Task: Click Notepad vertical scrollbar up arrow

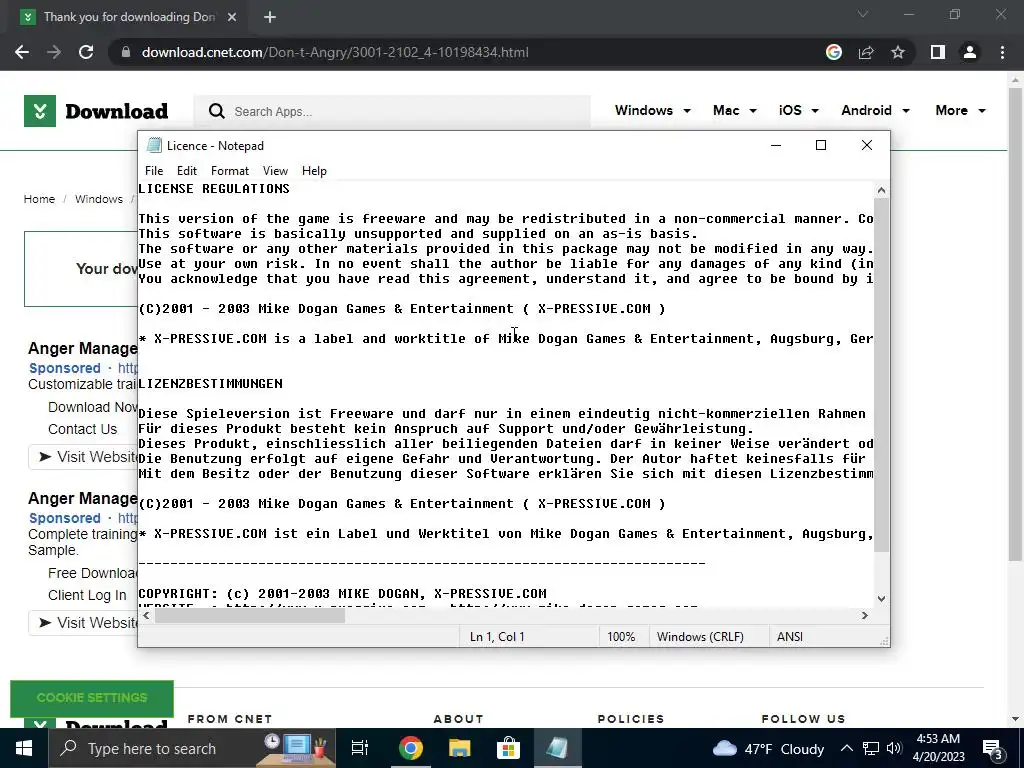Action: point(882,190)
